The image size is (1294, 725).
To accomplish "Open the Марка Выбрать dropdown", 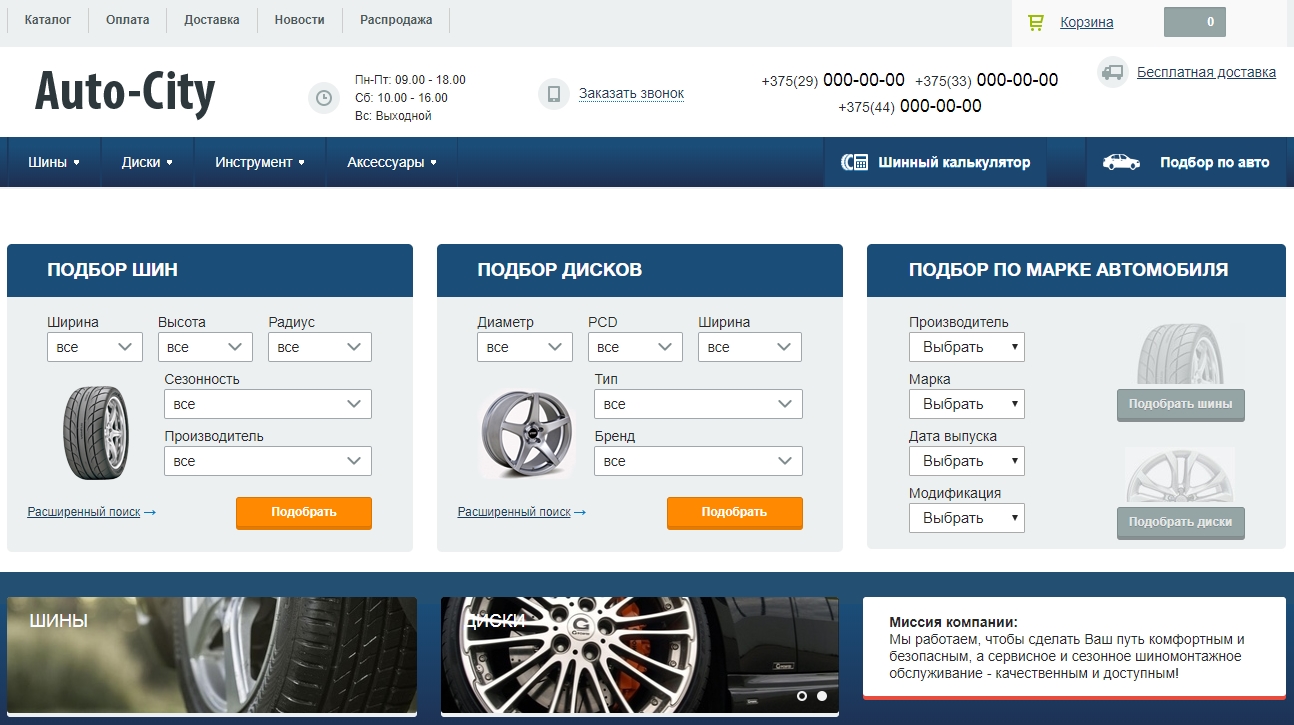I will click(967, 404).
